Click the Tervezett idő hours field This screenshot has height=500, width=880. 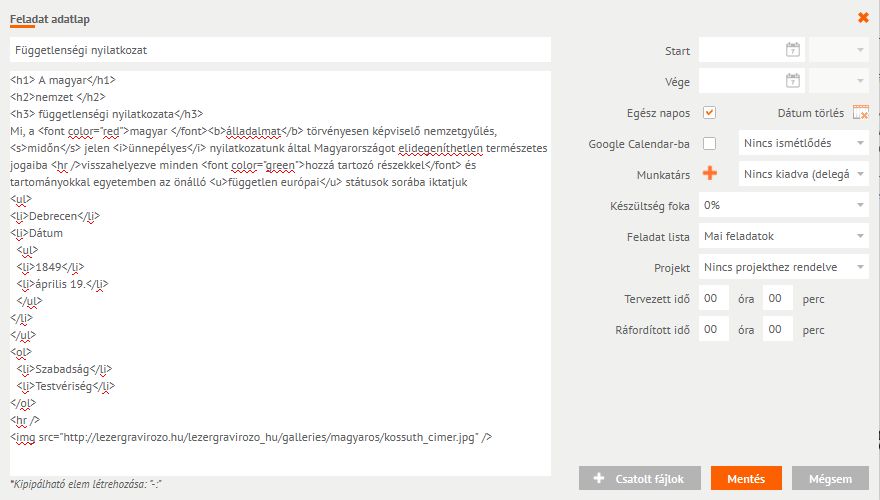coord(713,298)
